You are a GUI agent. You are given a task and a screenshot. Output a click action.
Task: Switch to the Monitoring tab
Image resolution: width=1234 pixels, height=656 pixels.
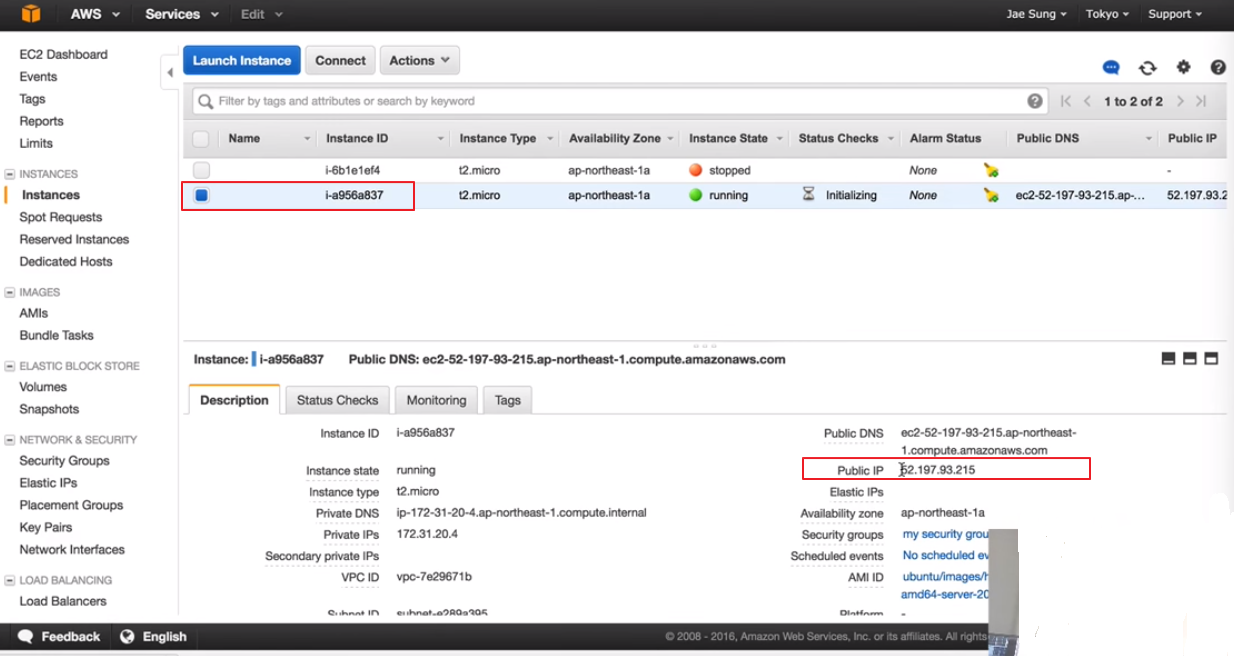(x=436, y=400)
